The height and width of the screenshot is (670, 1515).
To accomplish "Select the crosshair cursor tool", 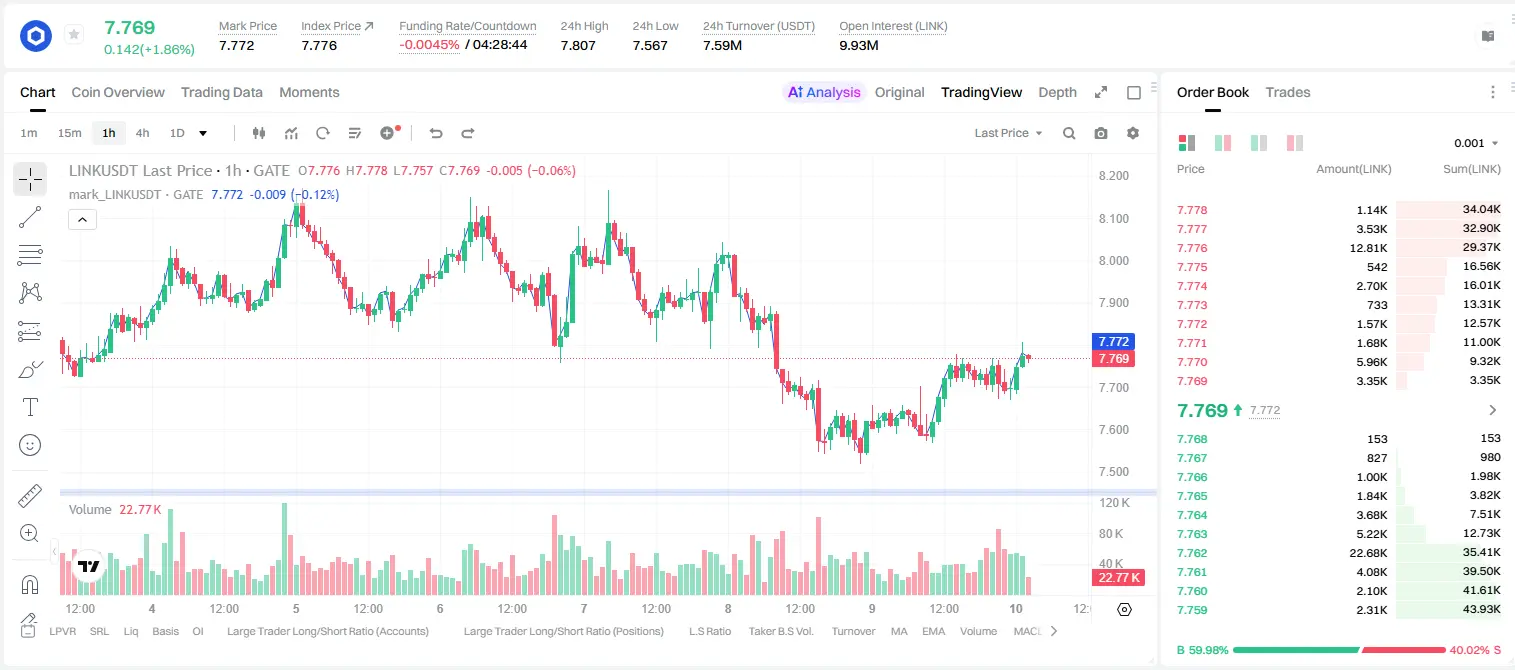I will tap(30, 179).
